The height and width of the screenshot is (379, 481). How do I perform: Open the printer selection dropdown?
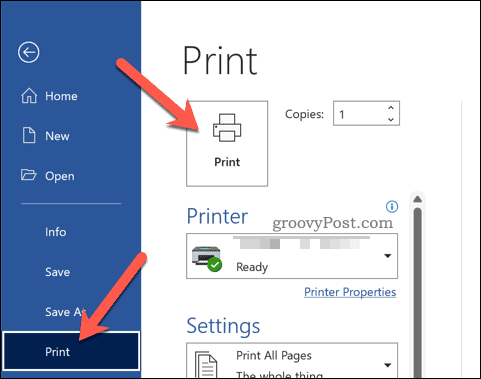point(292,256)
